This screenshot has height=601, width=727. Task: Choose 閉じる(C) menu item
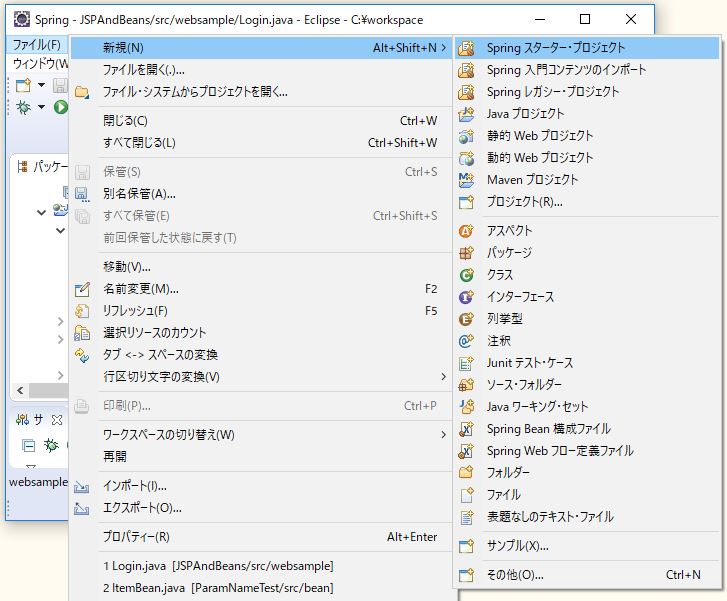click(261, 121)
